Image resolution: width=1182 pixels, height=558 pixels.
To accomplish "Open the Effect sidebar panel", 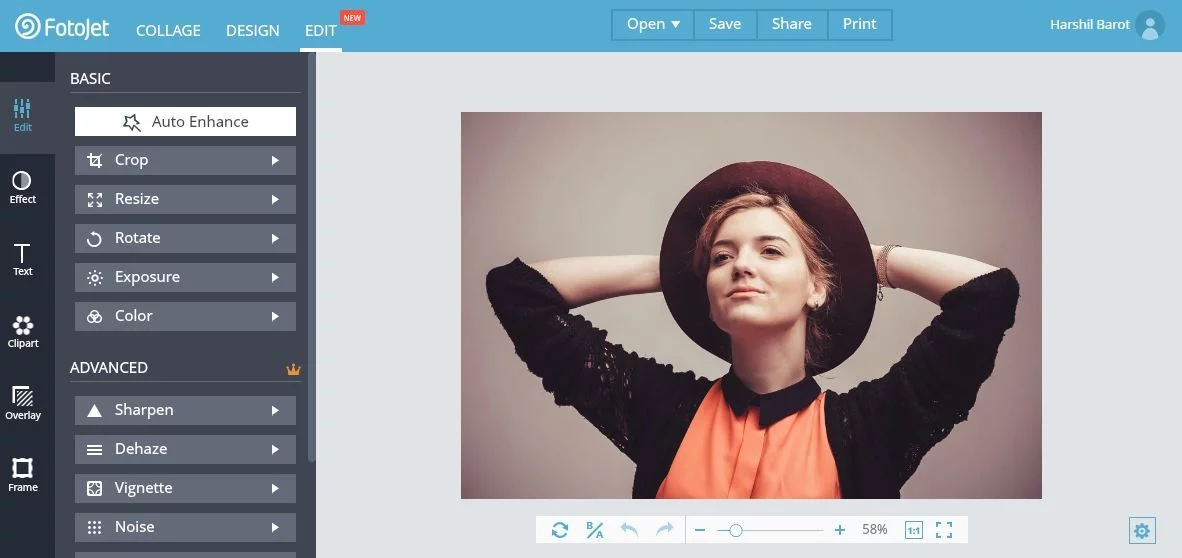I will (x=23, y=188).
